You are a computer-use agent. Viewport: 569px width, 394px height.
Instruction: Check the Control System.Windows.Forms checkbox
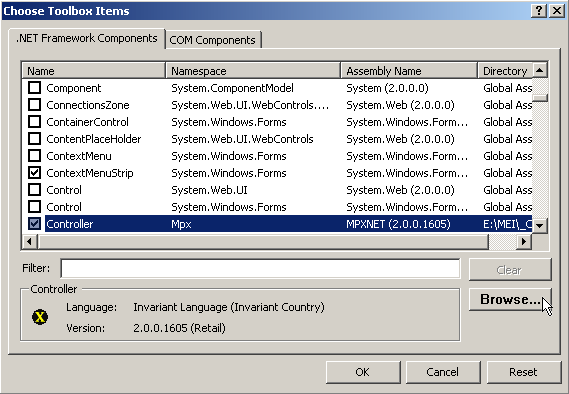(34, 207)
